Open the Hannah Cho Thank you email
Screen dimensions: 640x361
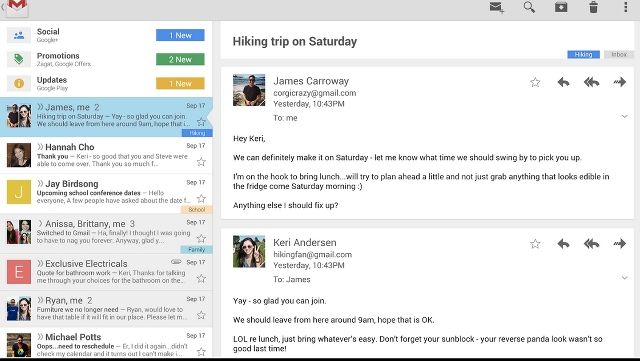(x=106, y=155)
